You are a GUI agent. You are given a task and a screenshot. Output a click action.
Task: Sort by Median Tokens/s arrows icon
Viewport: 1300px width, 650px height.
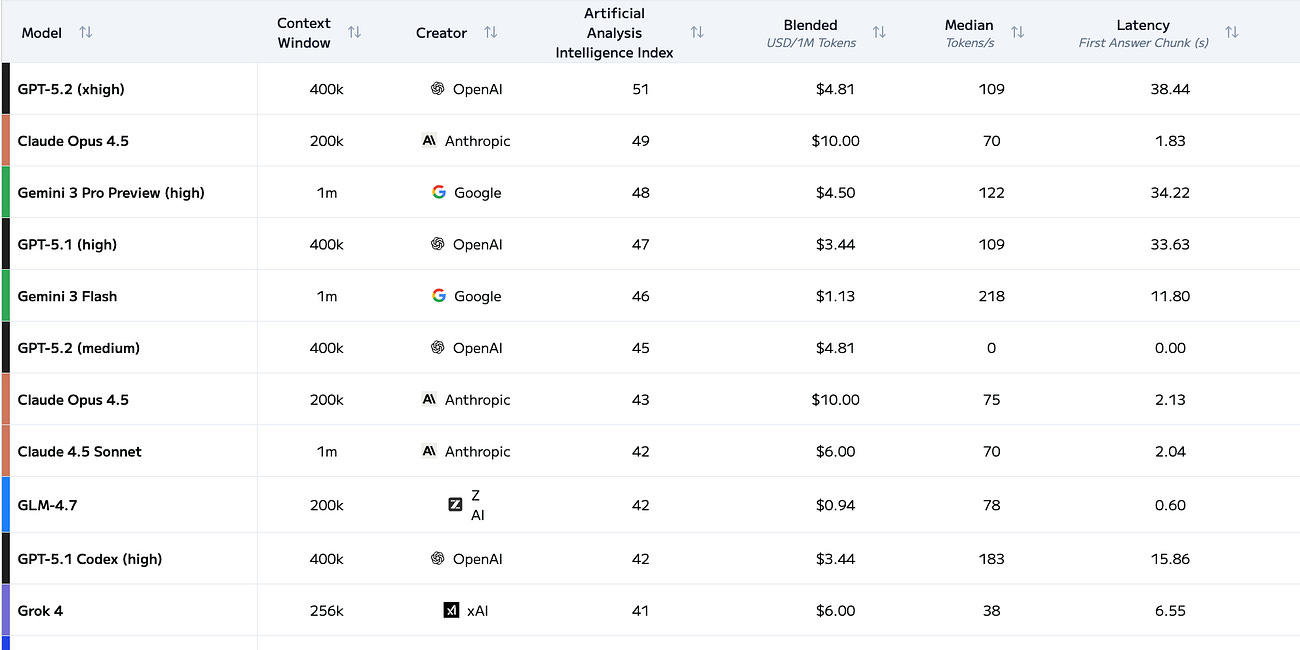(1017, 33)
